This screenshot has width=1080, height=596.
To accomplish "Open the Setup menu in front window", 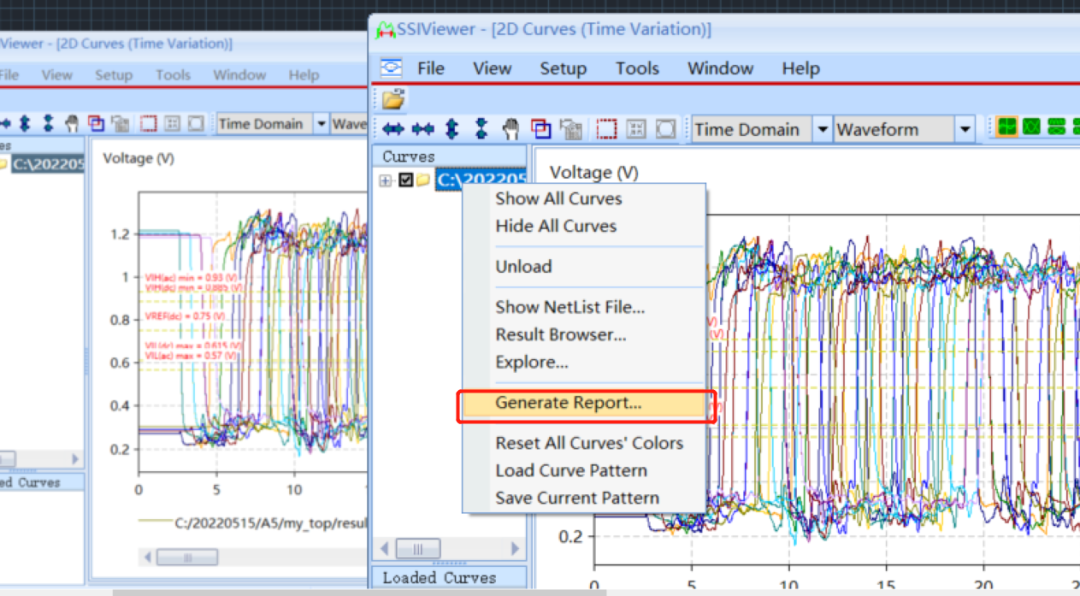I will [x=563, y=68].
